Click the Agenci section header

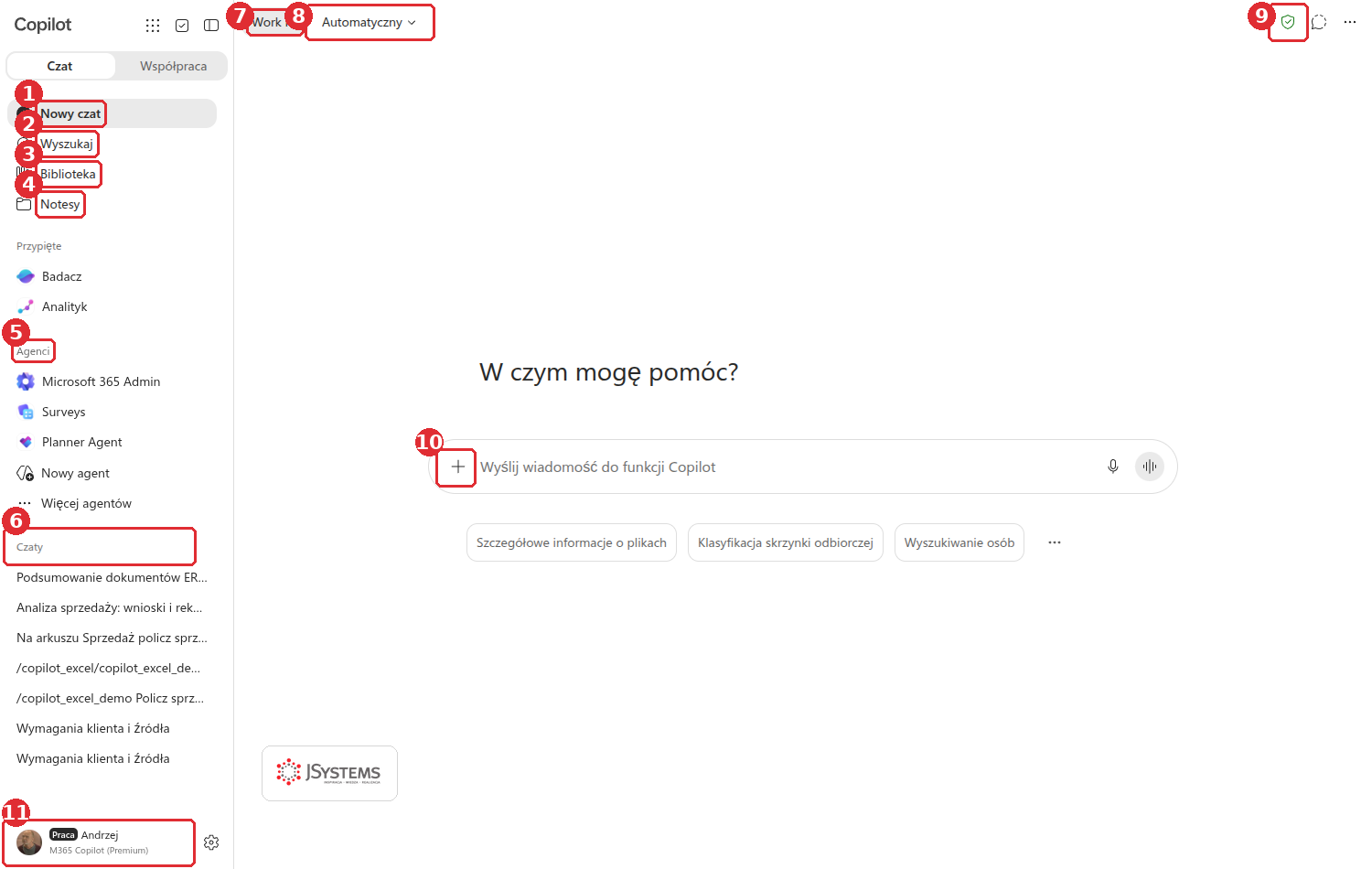click(x=33, y=351)
